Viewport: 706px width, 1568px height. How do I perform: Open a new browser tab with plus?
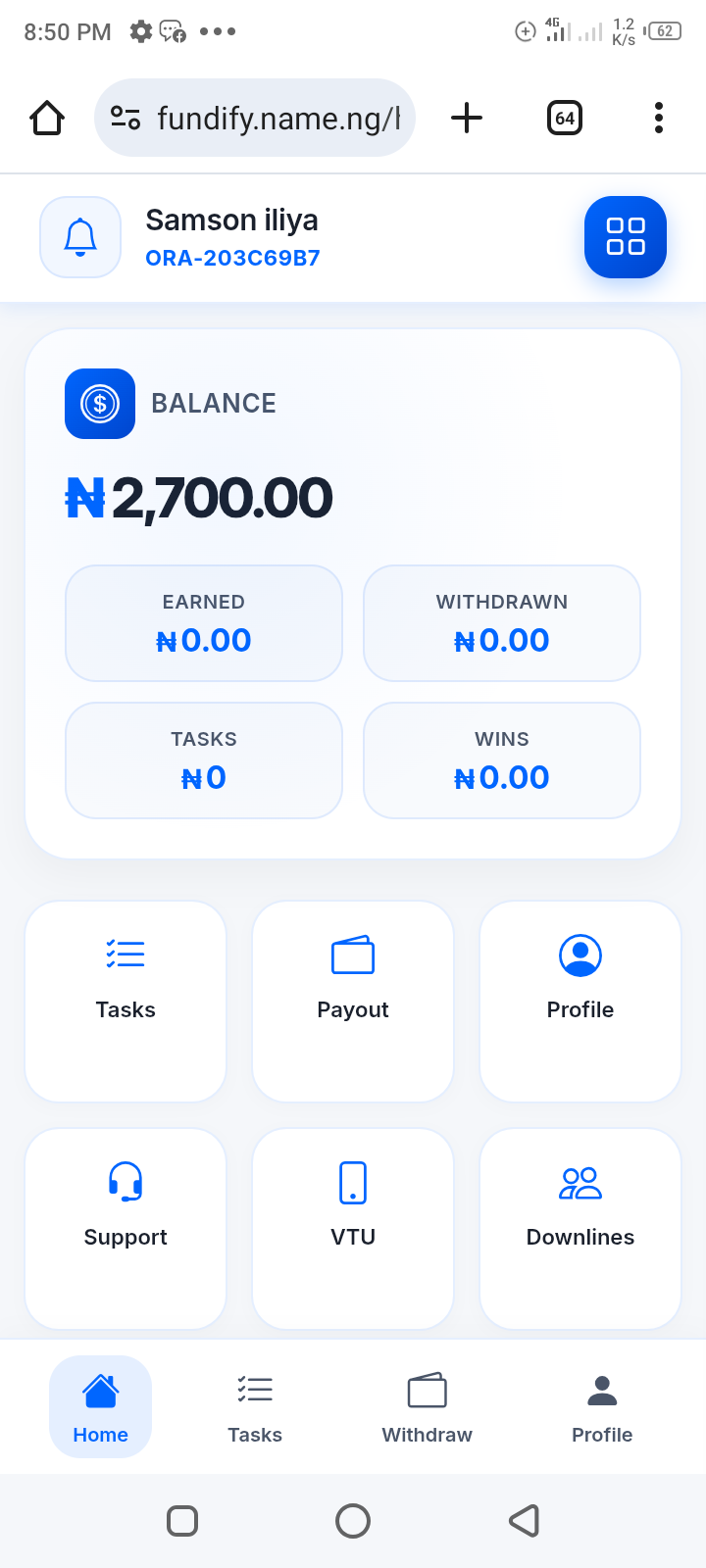467,119
